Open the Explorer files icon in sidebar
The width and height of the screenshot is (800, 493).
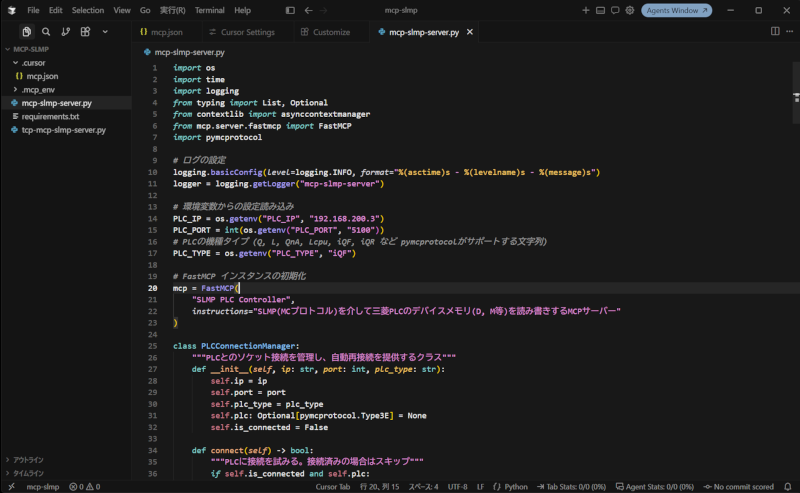click(27, 32)
